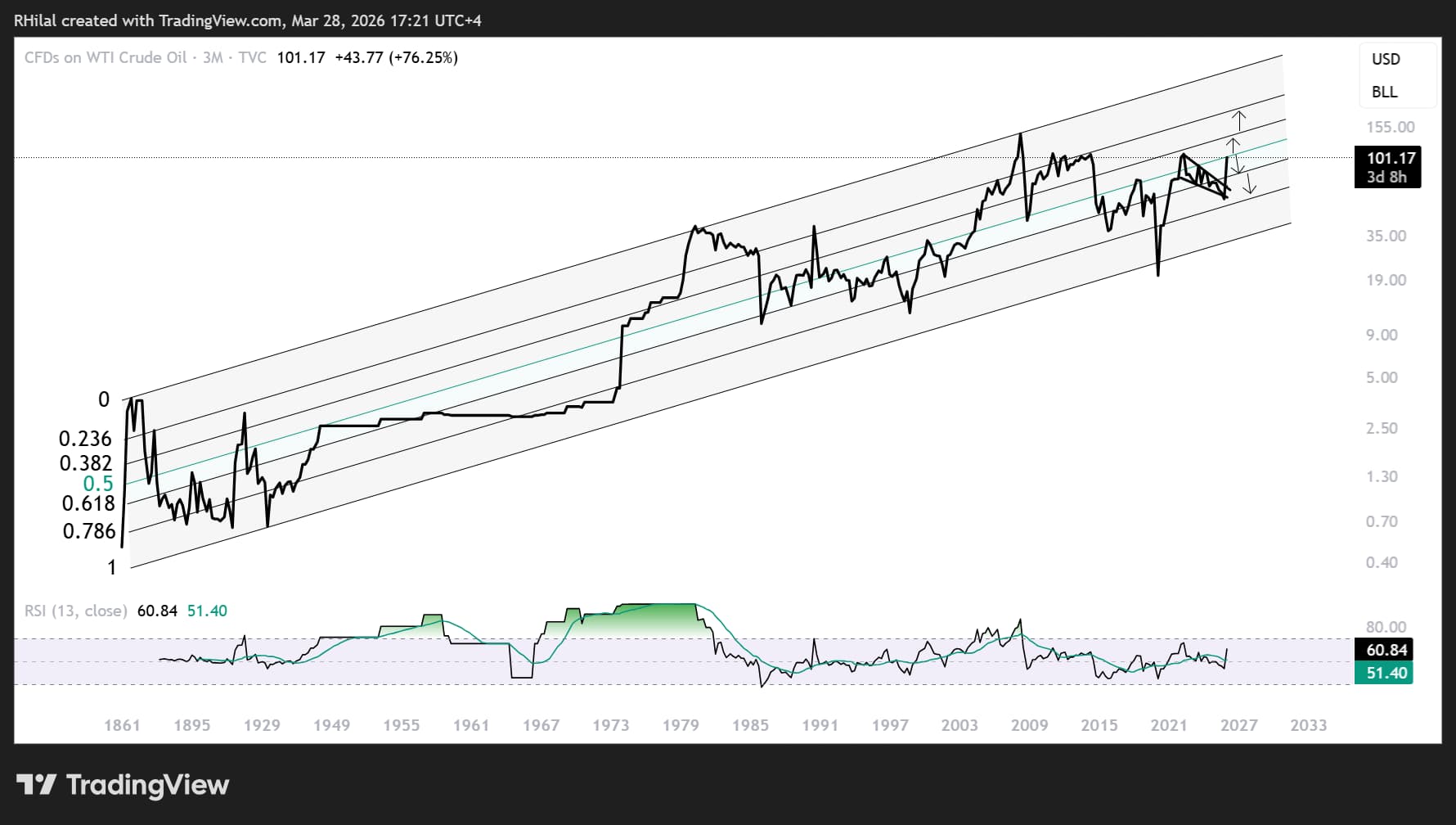Open the BLL unit selector
Screen dimensions: 1456x825
pos(1384,92)
